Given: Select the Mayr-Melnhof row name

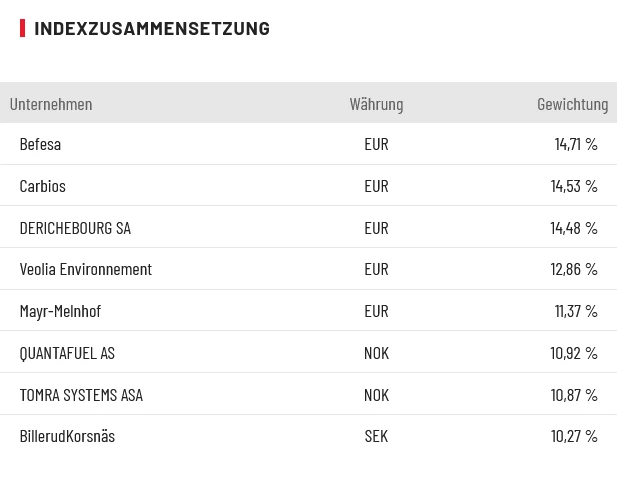Looking at the screenshot, I should click(60, 311).
